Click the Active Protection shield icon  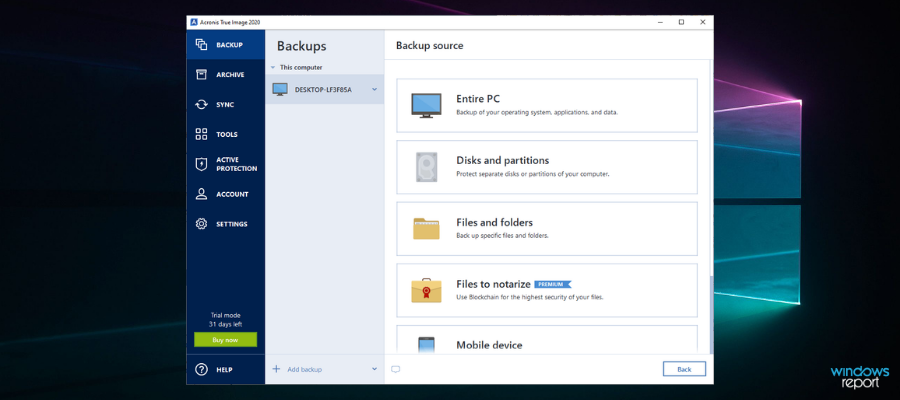(x=201, y=164)
